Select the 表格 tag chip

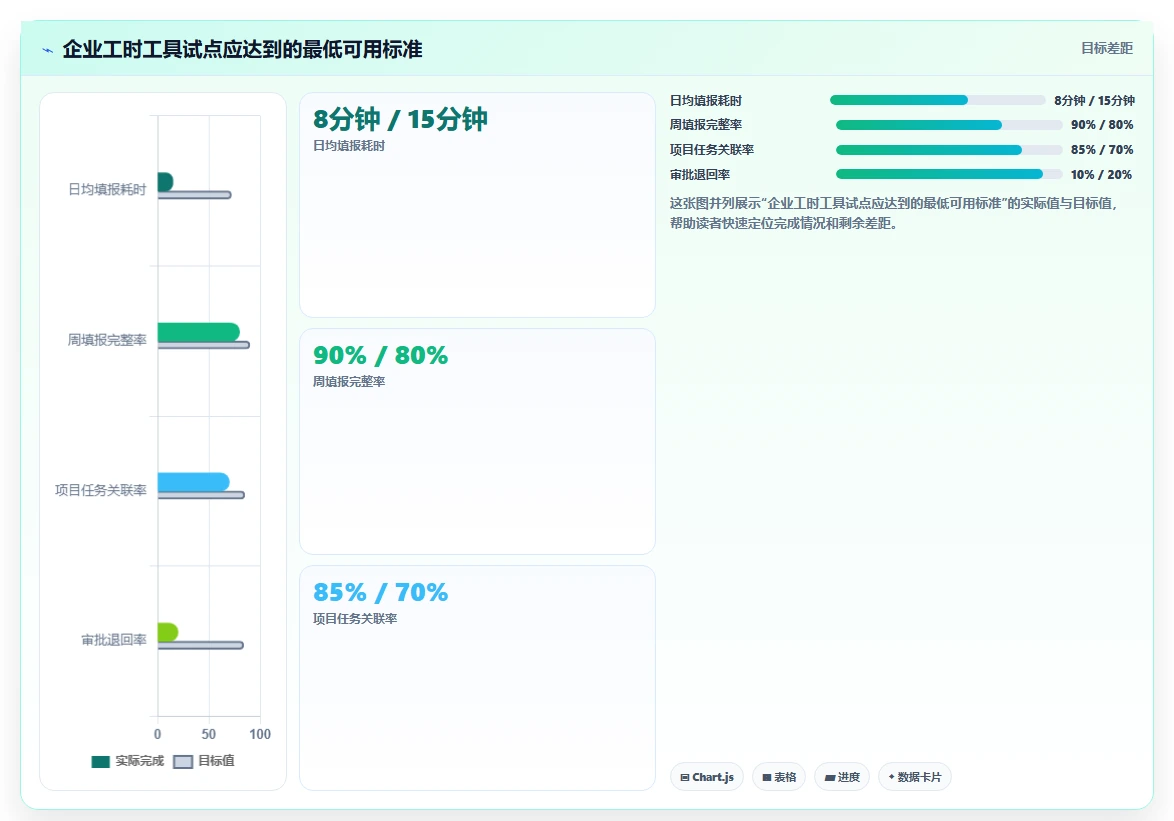[779, 777]
